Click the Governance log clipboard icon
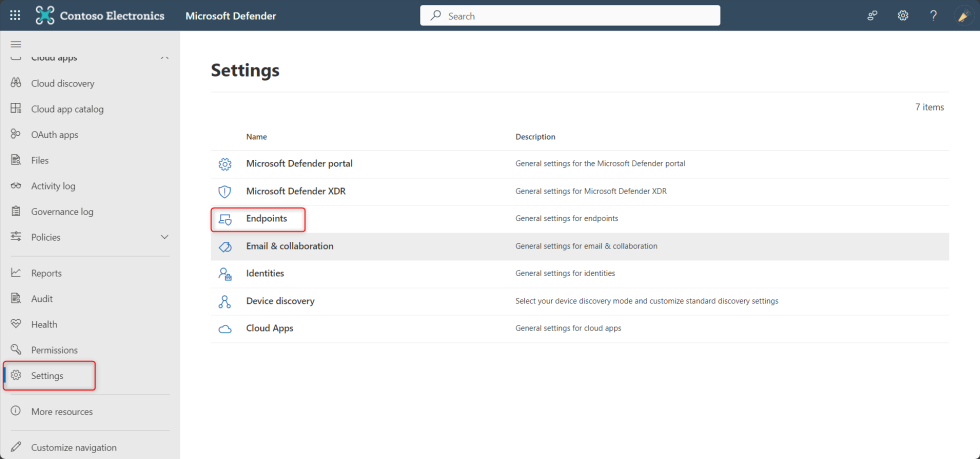Image resolution: width=980 pixels, height=459 pixels. point(17,211)
